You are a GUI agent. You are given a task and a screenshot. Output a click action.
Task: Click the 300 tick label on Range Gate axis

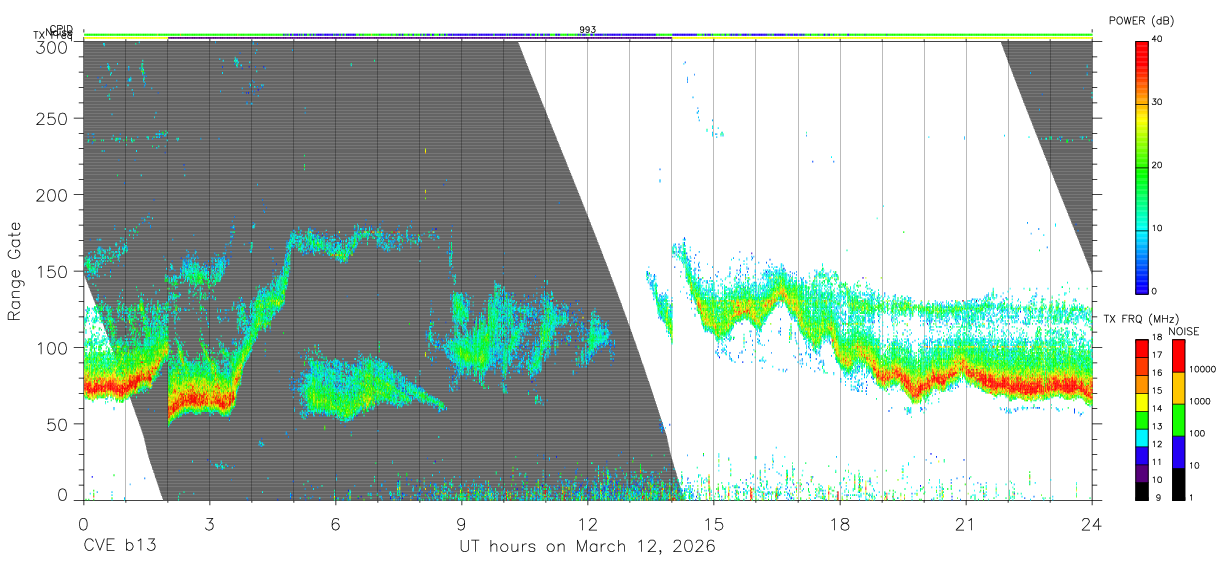54,48
